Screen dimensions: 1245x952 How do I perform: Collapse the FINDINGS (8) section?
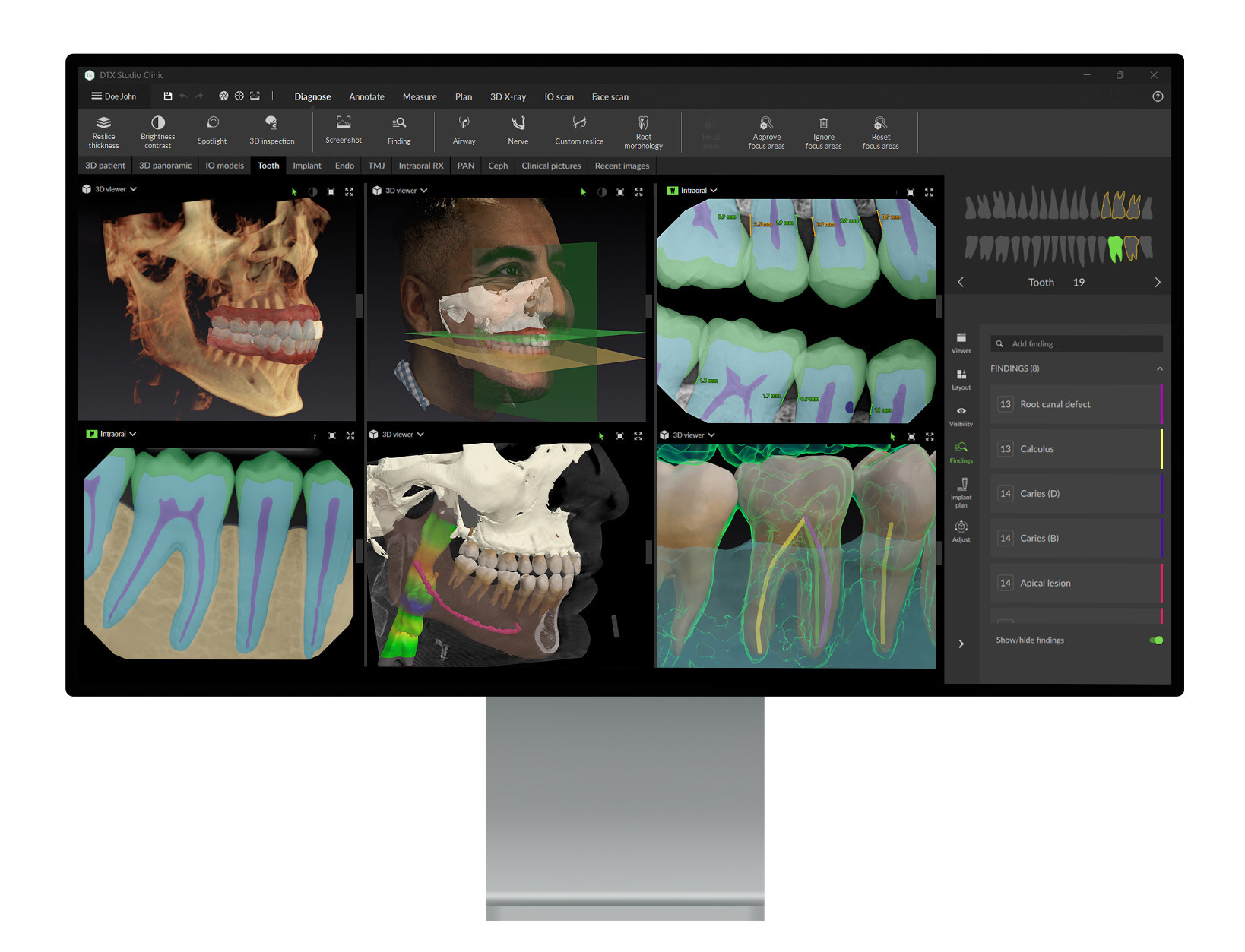tap(1159, 368)
